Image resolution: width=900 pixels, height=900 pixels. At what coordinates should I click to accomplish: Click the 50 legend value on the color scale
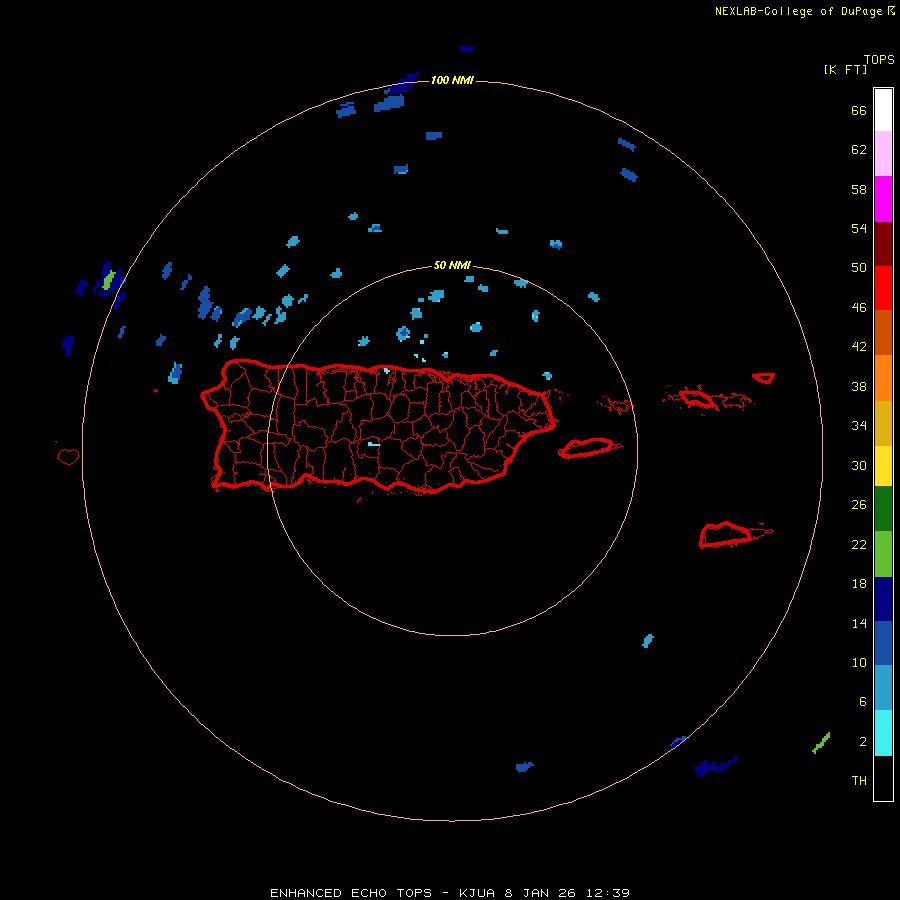(859, 268)
